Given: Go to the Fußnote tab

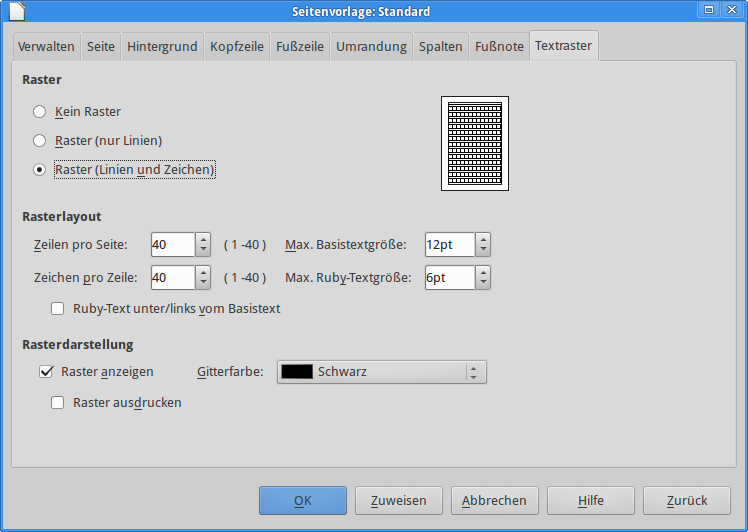Looking at the screenshot, I should 499,47.
